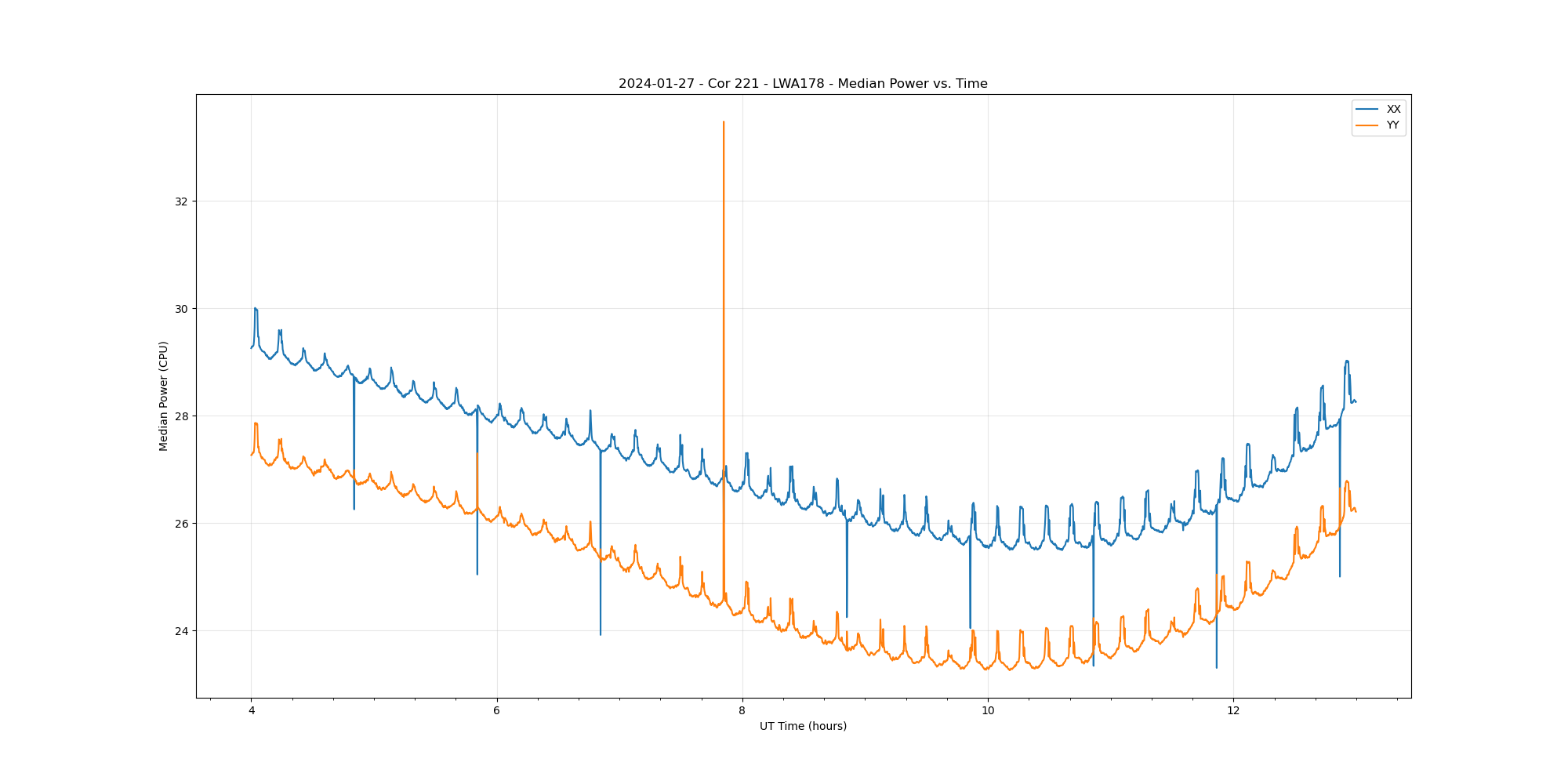1568x784 pixels.
Task: Select the XX label in the legend
Action: pos(1393,110)
